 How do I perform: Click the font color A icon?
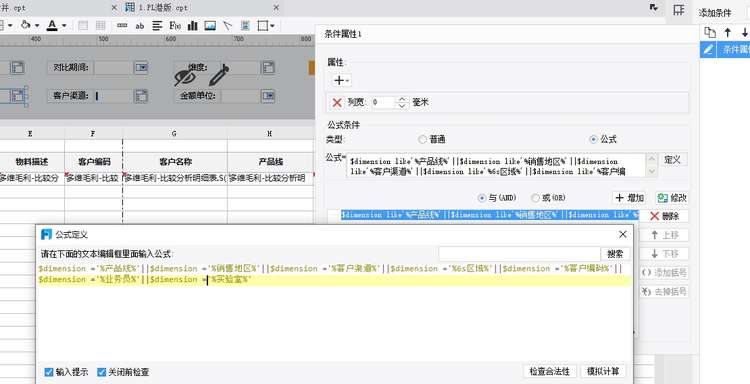[x=52, y=25]
